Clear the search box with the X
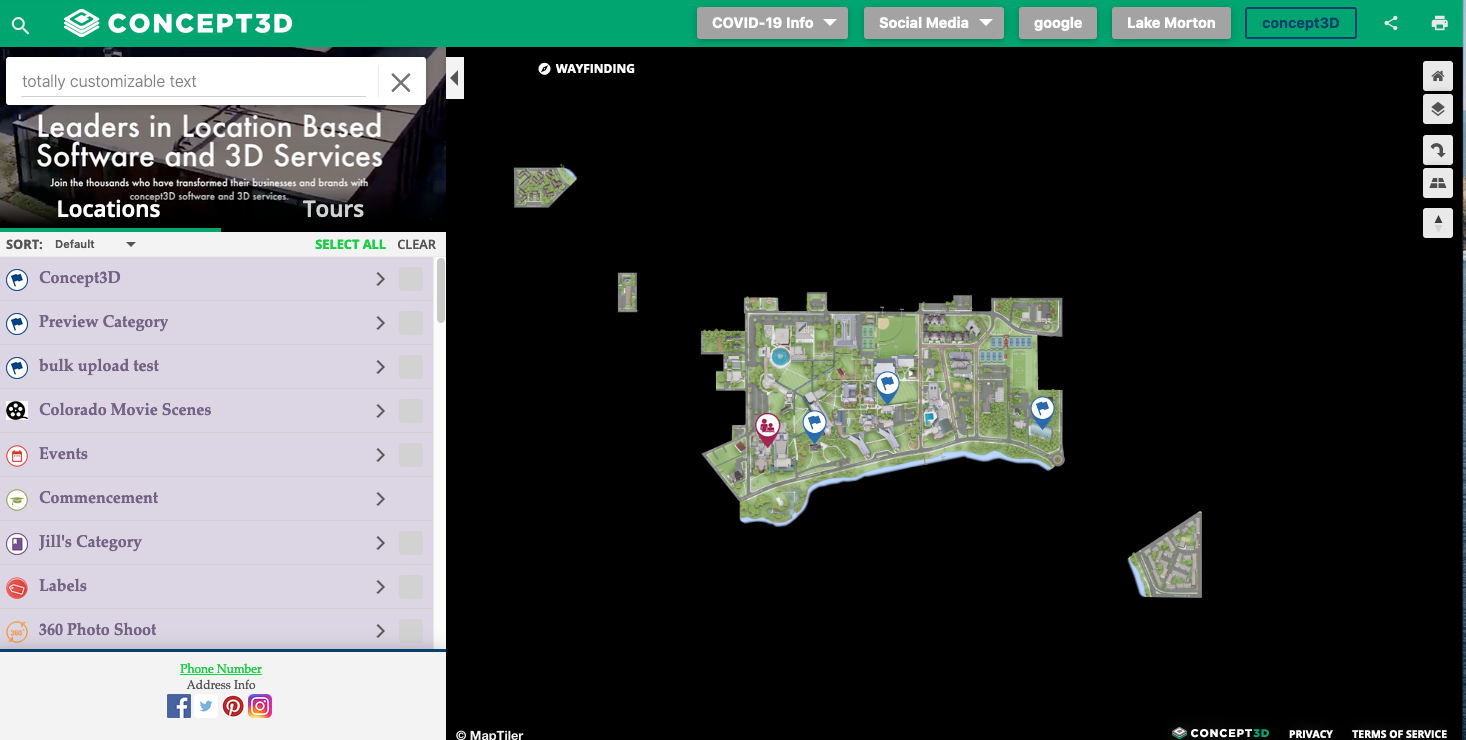1466x740 pixels. coord(401,83)
